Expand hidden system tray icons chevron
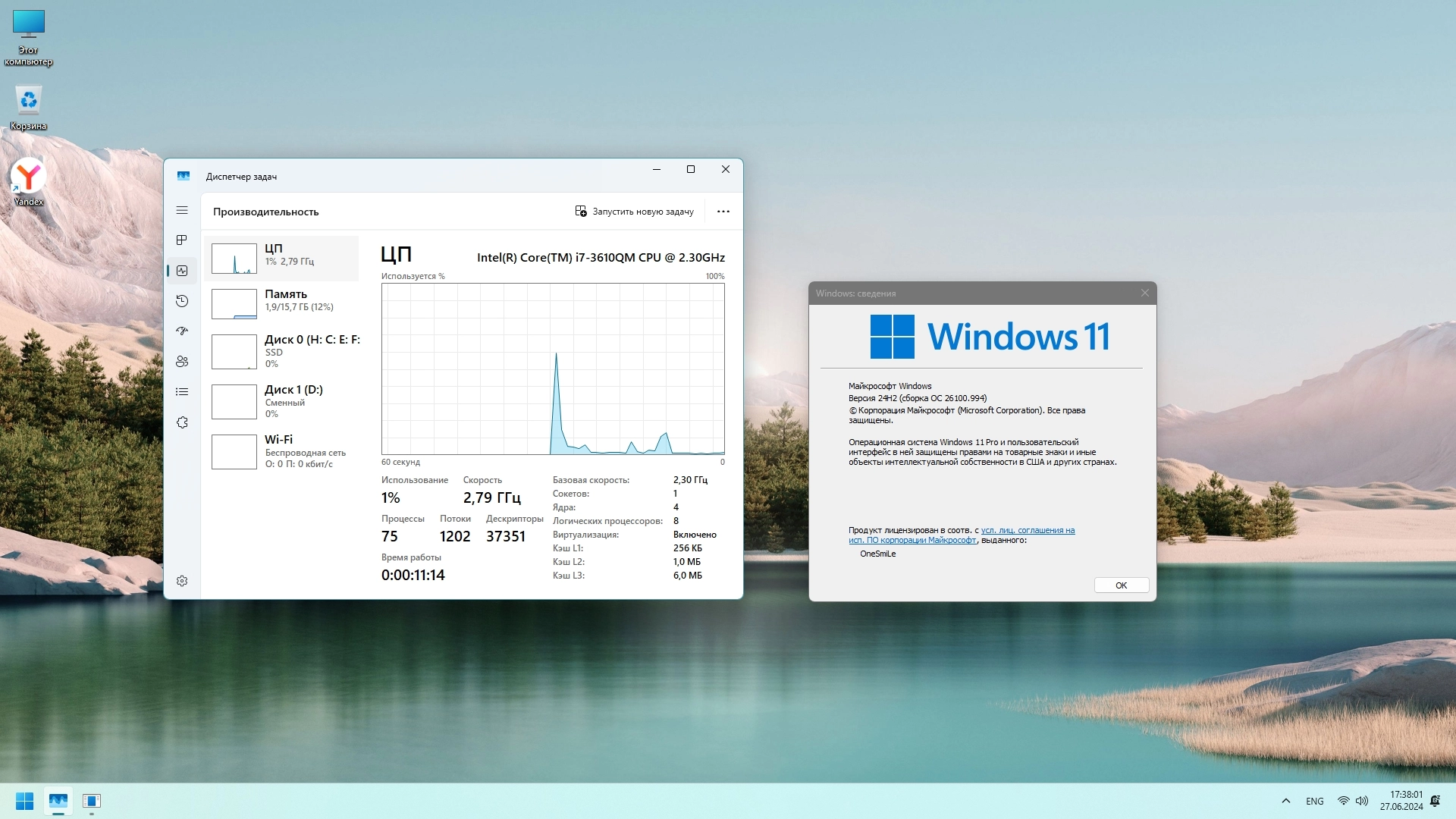 [1285, 801]
